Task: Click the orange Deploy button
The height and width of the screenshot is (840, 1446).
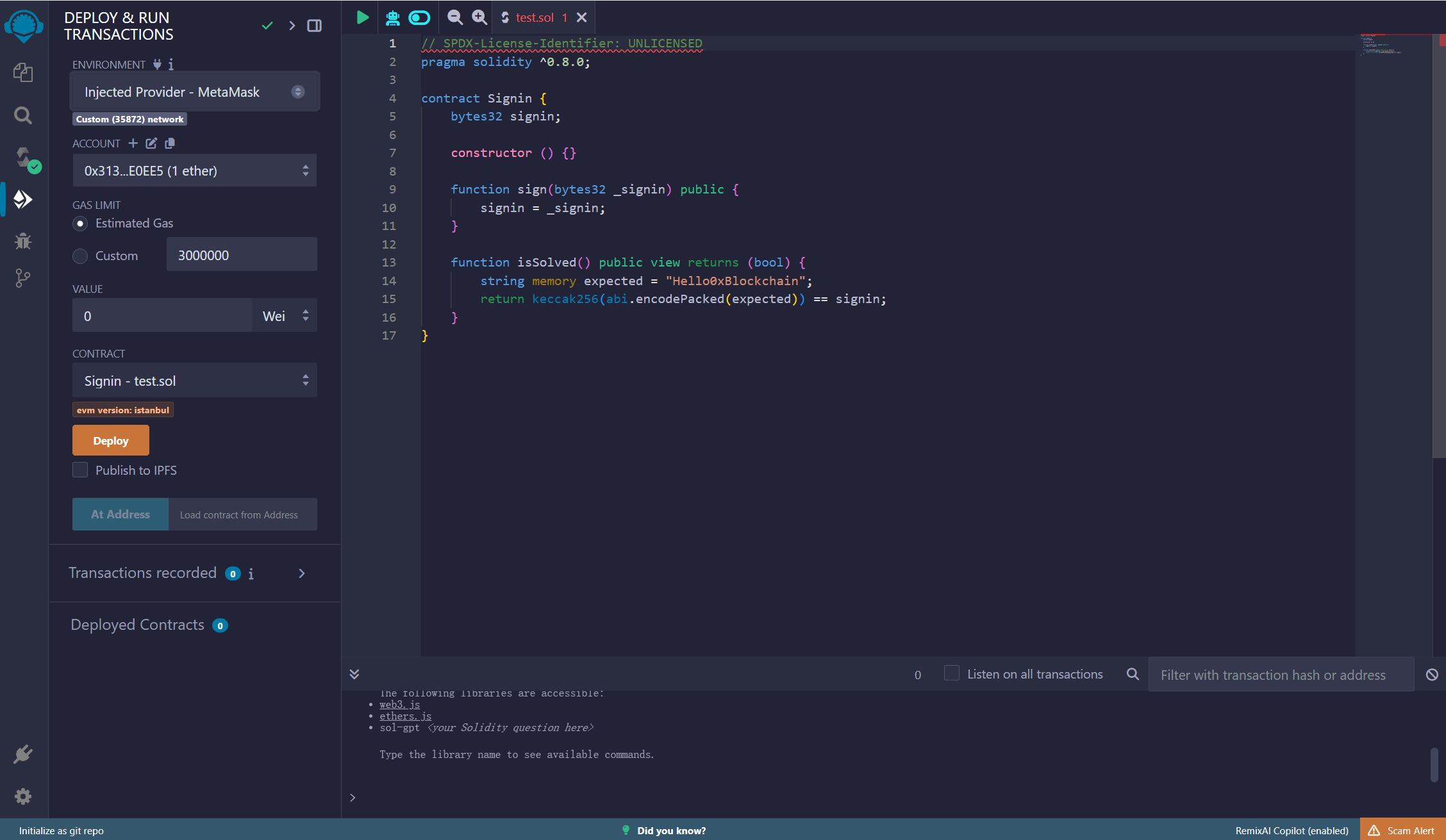Action: pyautogui.click(x=111, y=440)
